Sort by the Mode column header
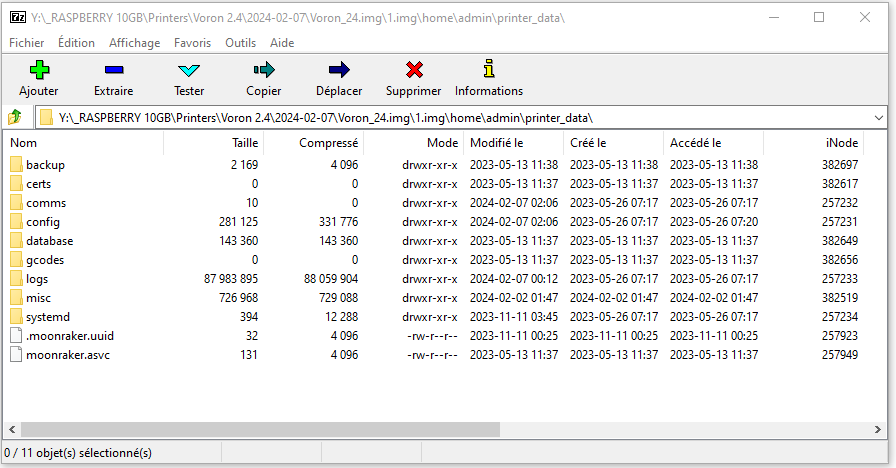This screenshot has width=896, height=468. pos(413,143)
